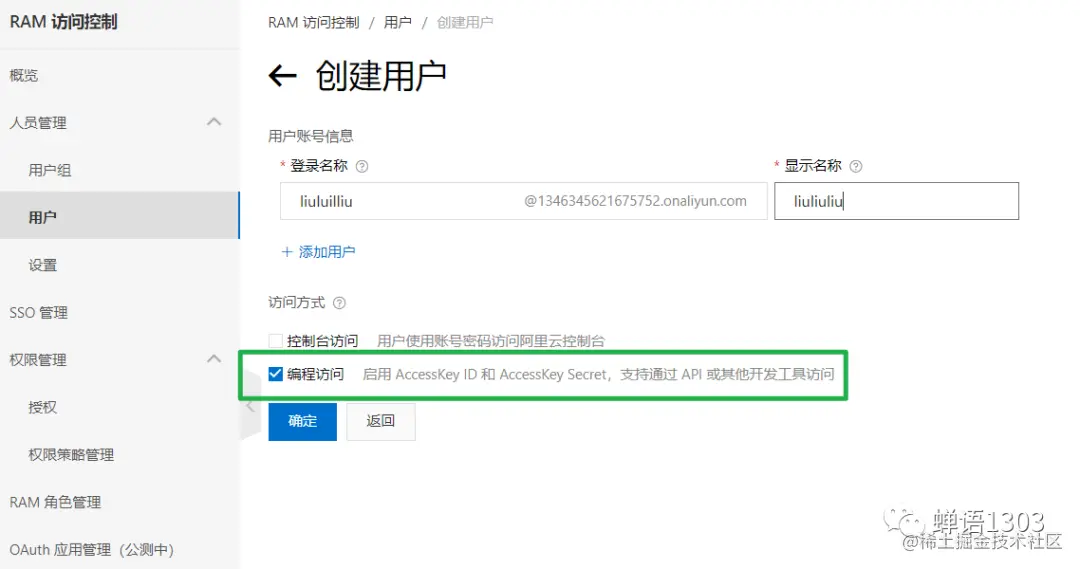Click RAM 访问控制 breadcrumb link

coord(313,23)
